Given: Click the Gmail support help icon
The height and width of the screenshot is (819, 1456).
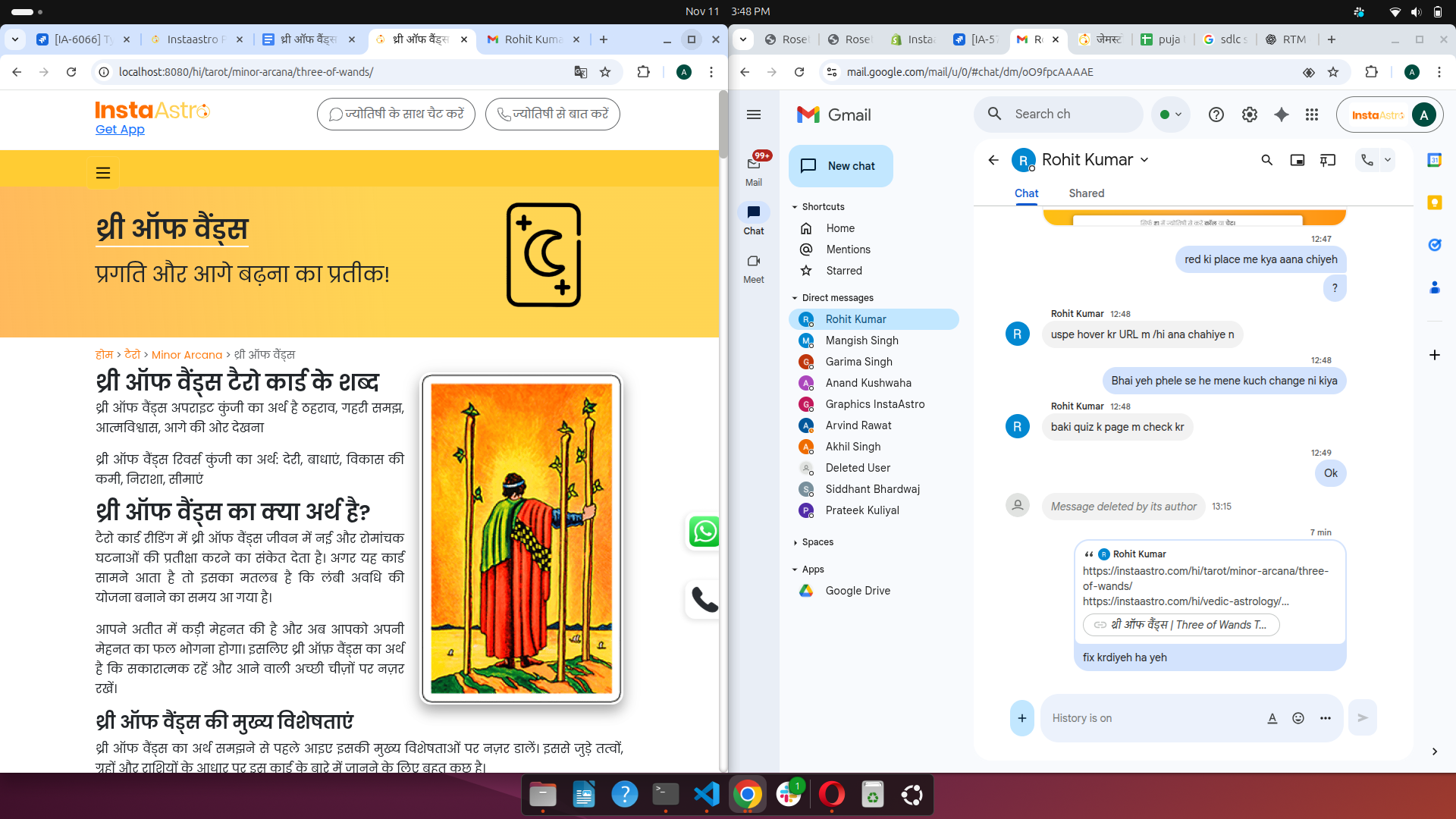Looking at the screenshot, I should click(x=1216, y=115).
